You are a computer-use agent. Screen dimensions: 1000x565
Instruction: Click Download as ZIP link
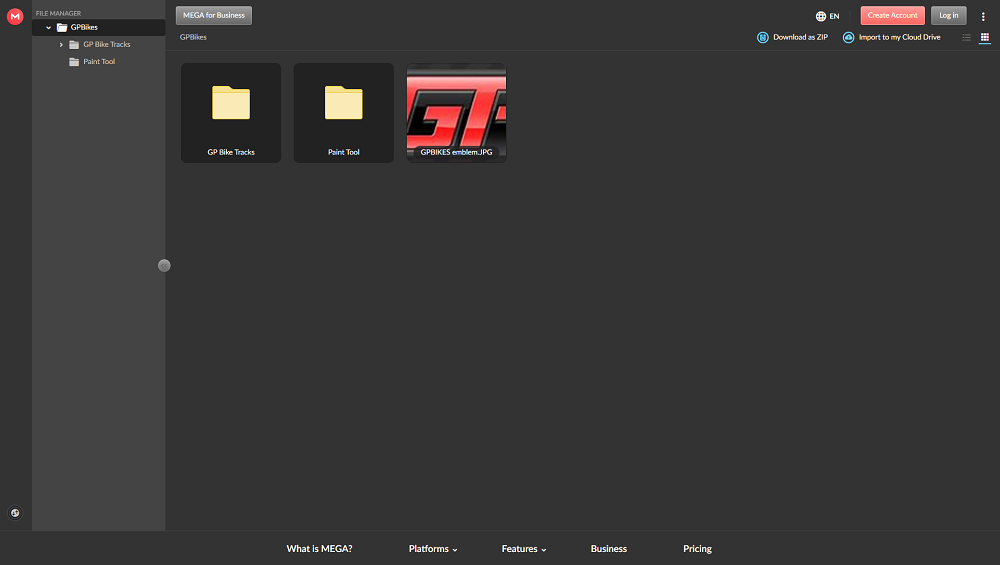800,37
